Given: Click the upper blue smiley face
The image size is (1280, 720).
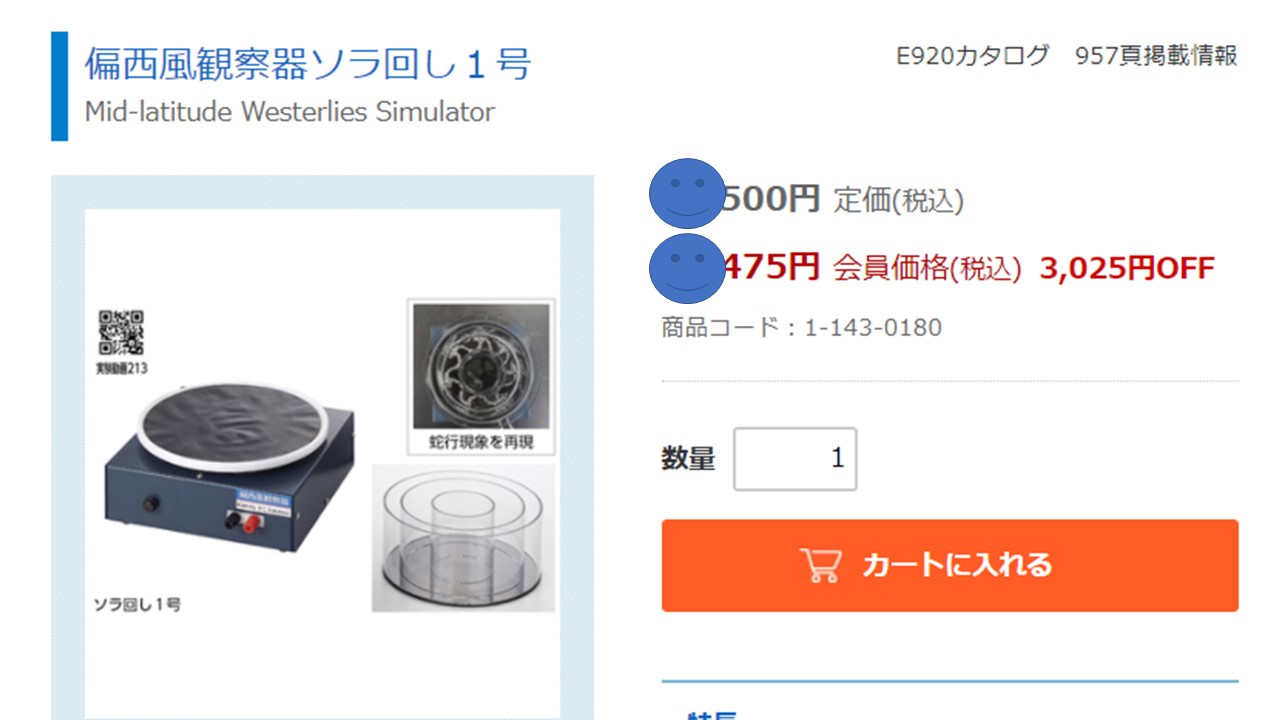Looking at the screenshot, I should [687, 193].
